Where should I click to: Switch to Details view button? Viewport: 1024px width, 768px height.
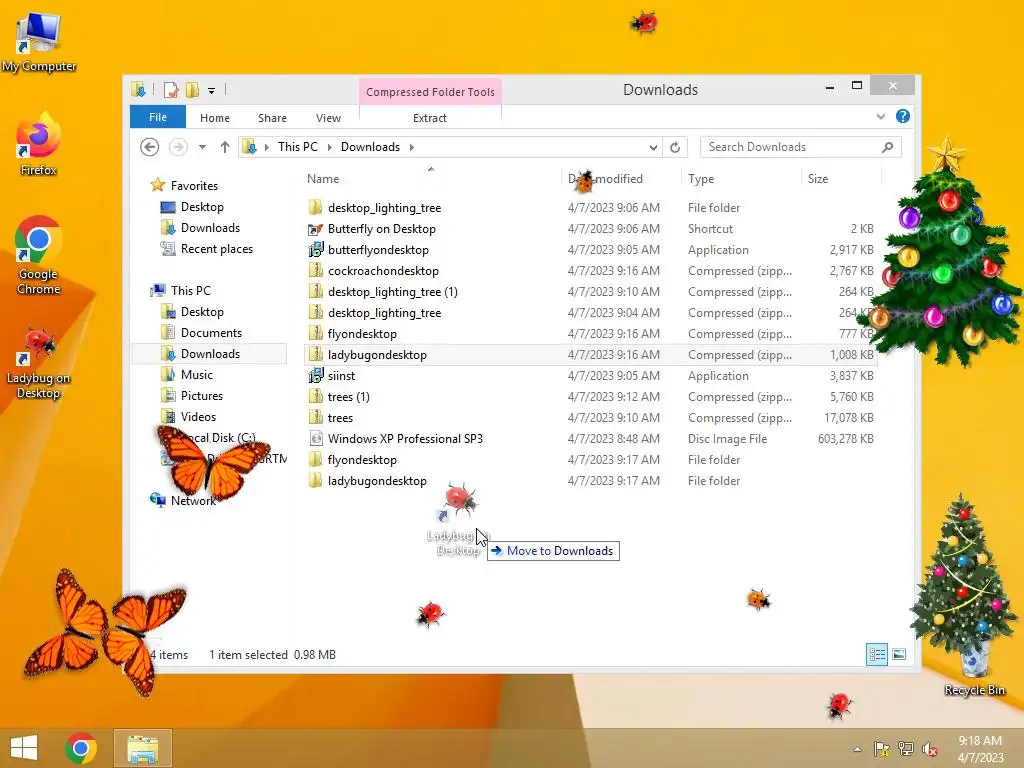click(x=876, y=654)
